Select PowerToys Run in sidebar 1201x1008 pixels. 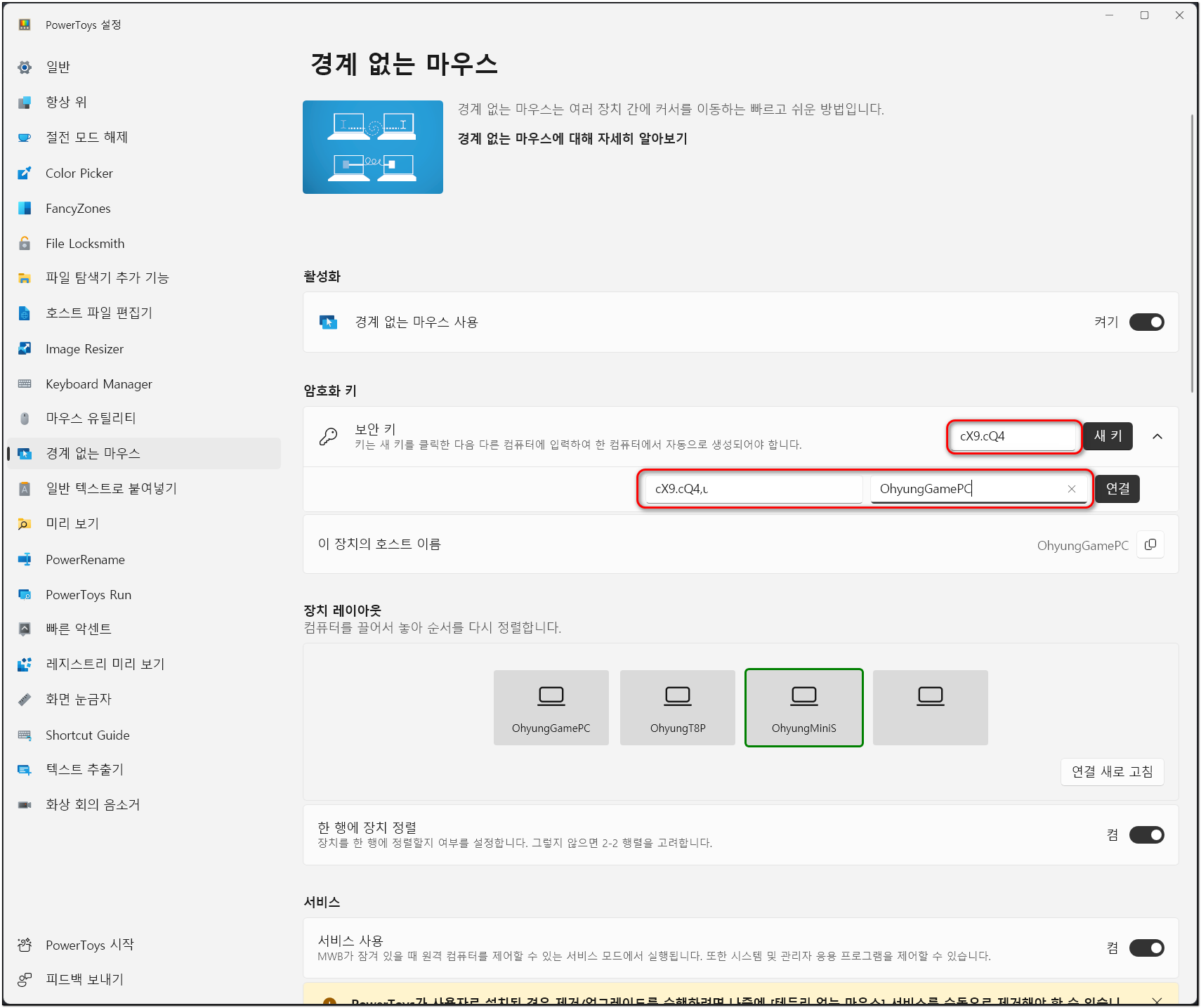click(x=144, y=594)
